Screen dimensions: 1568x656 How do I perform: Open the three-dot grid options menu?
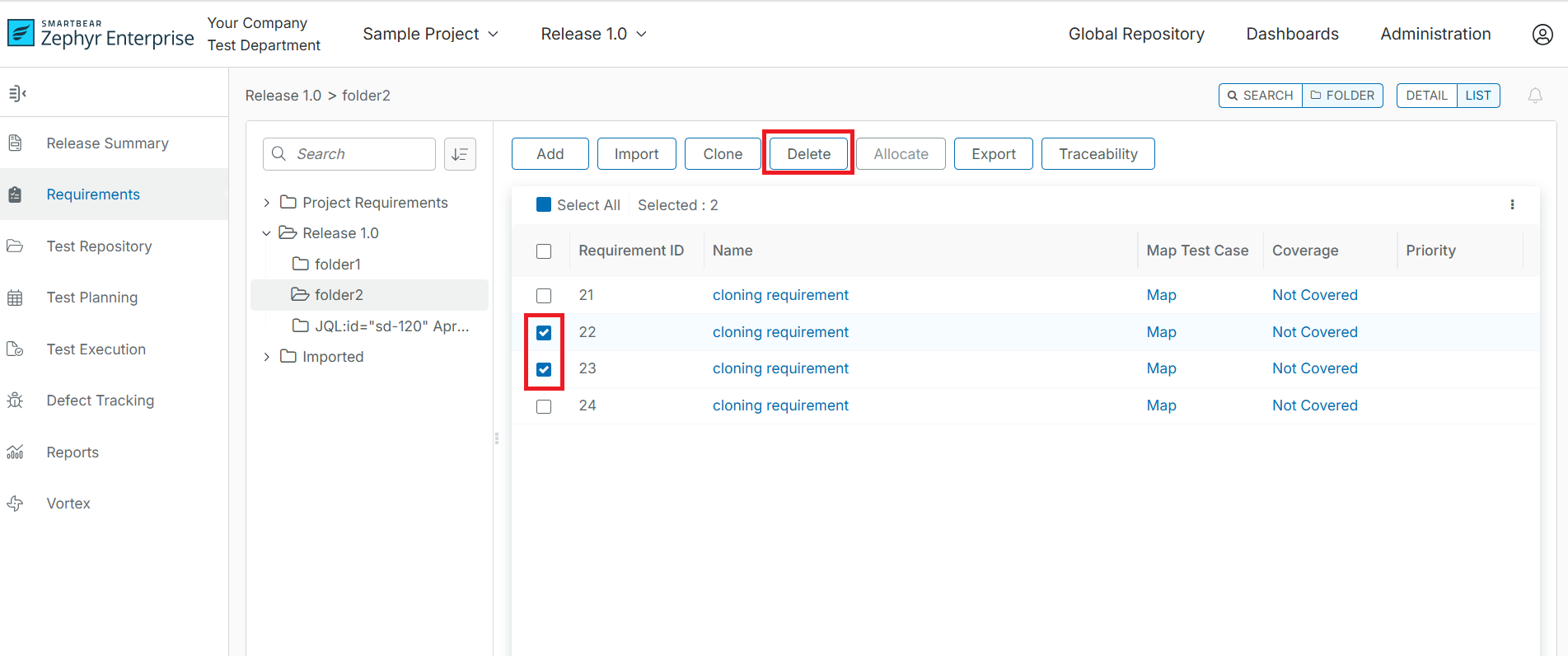click(1512, 205)
